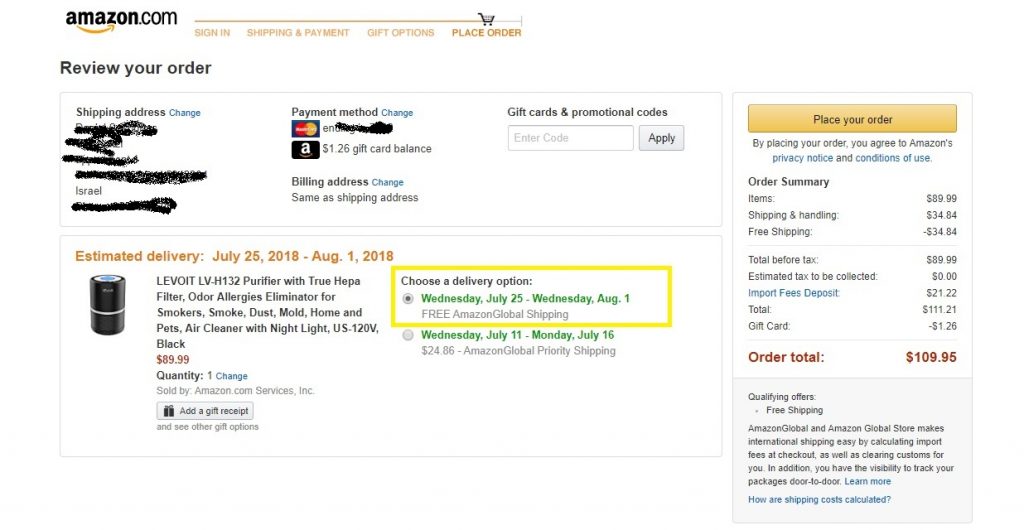The width and height of the screenshot is (1024, 530).
Task: Change the payment method
Action: pos(397,113)
